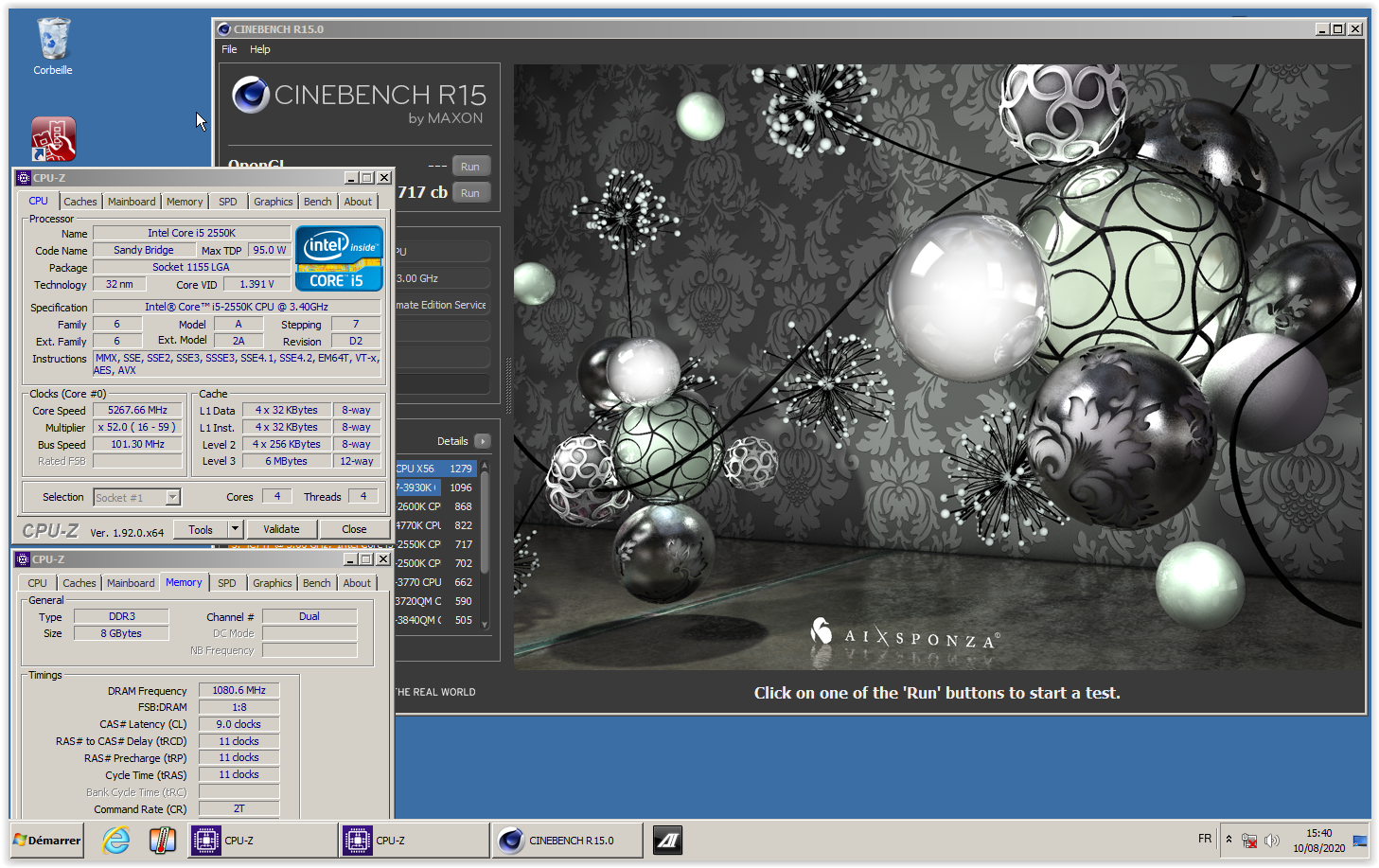Select the 4770K 822 ranking row
Viewport: 1379px width, 868px height.
click(436, 525)
